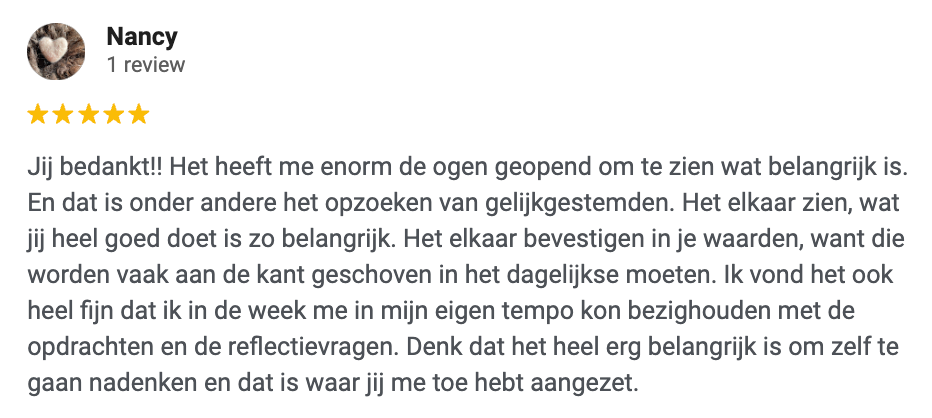932x418 pixels.
Task: Open reviewer name Nancy
Action: coord(142,37)
